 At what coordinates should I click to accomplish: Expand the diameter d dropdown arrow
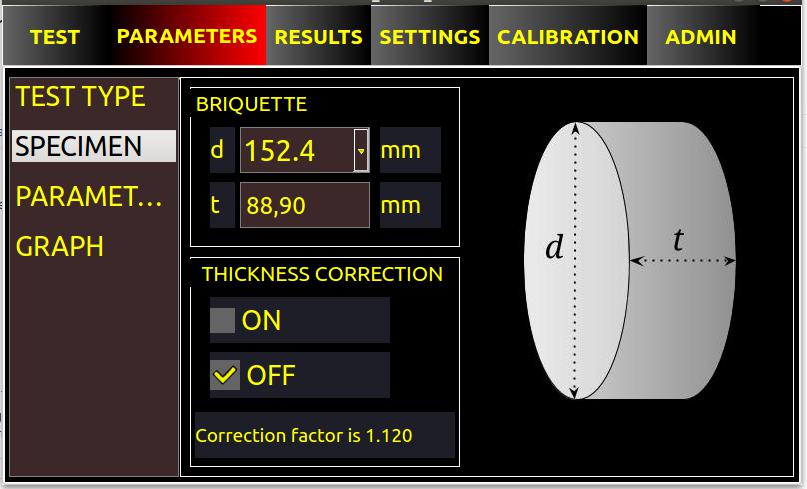click(x=361, y=150)
